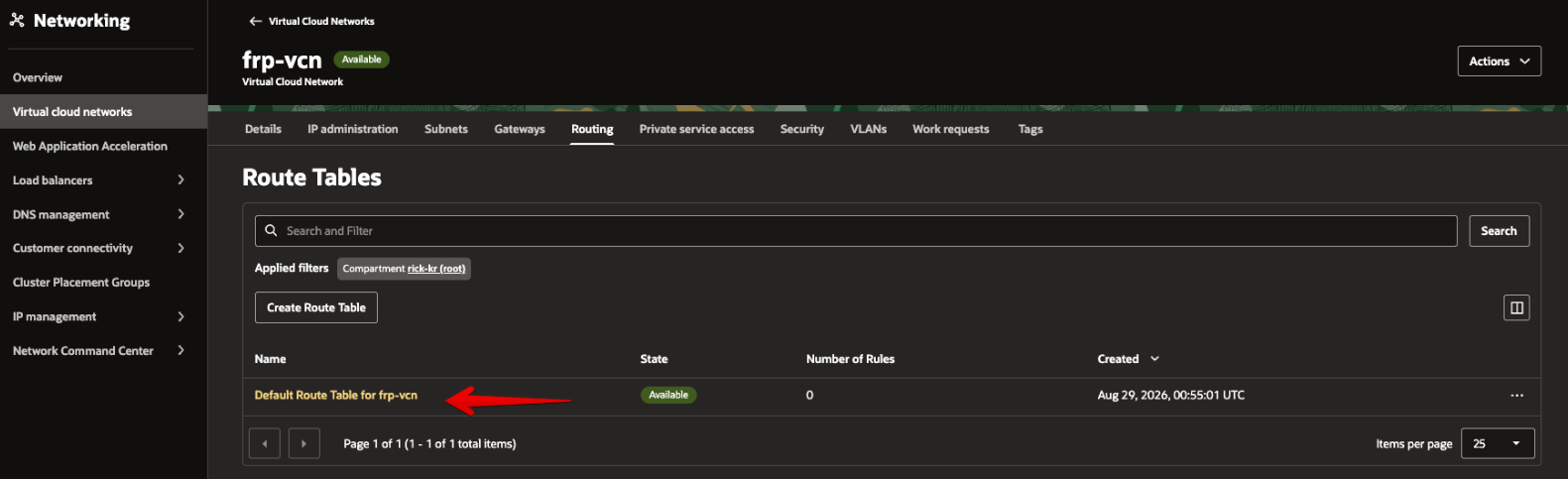Open the Actions dropdown
This screenshot has width=1568, height=479.
(x=1499, y=60)
